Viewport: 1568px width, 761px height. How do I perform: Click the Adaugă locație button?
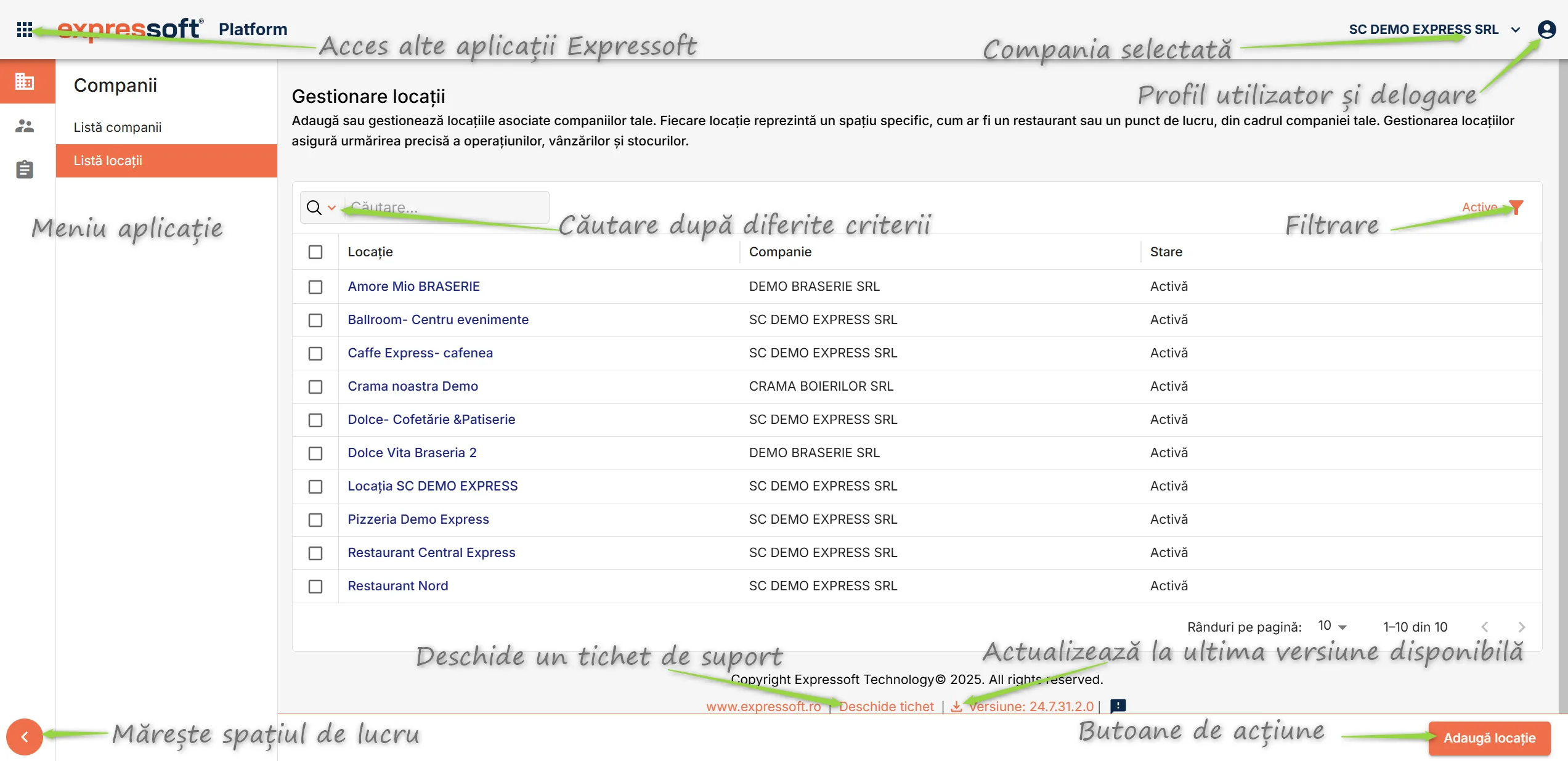pos(1489,738)
